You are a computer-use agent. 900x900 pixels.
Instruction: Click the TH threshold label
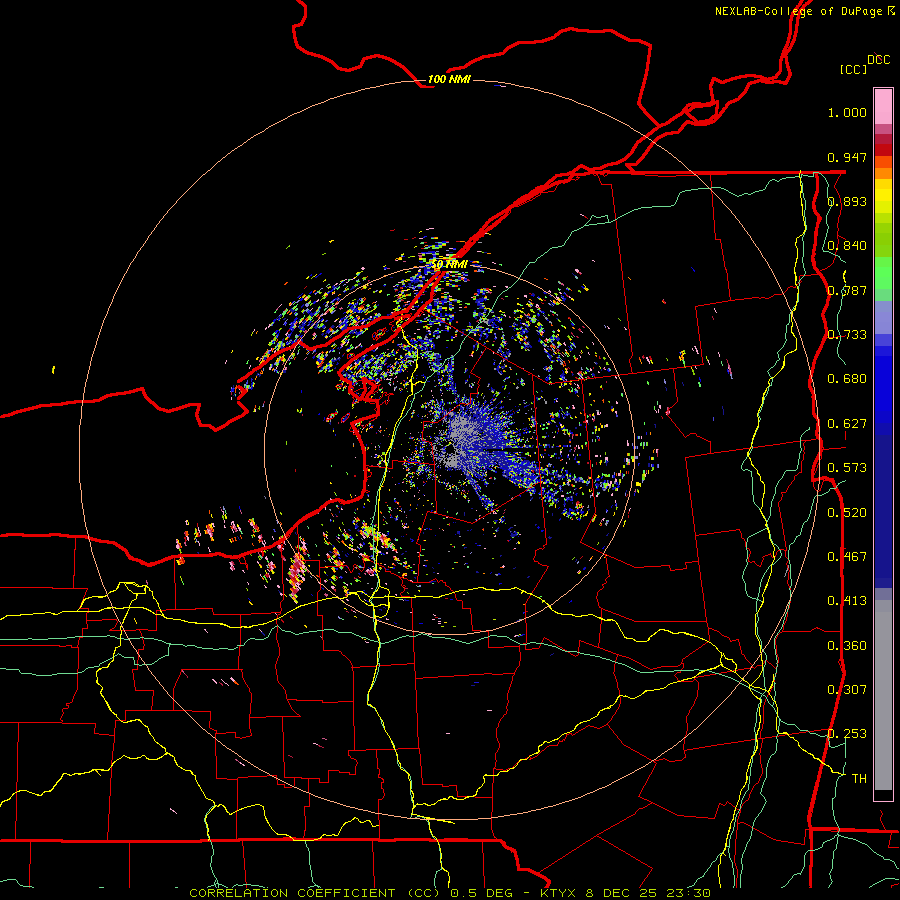tap(859, 779)
